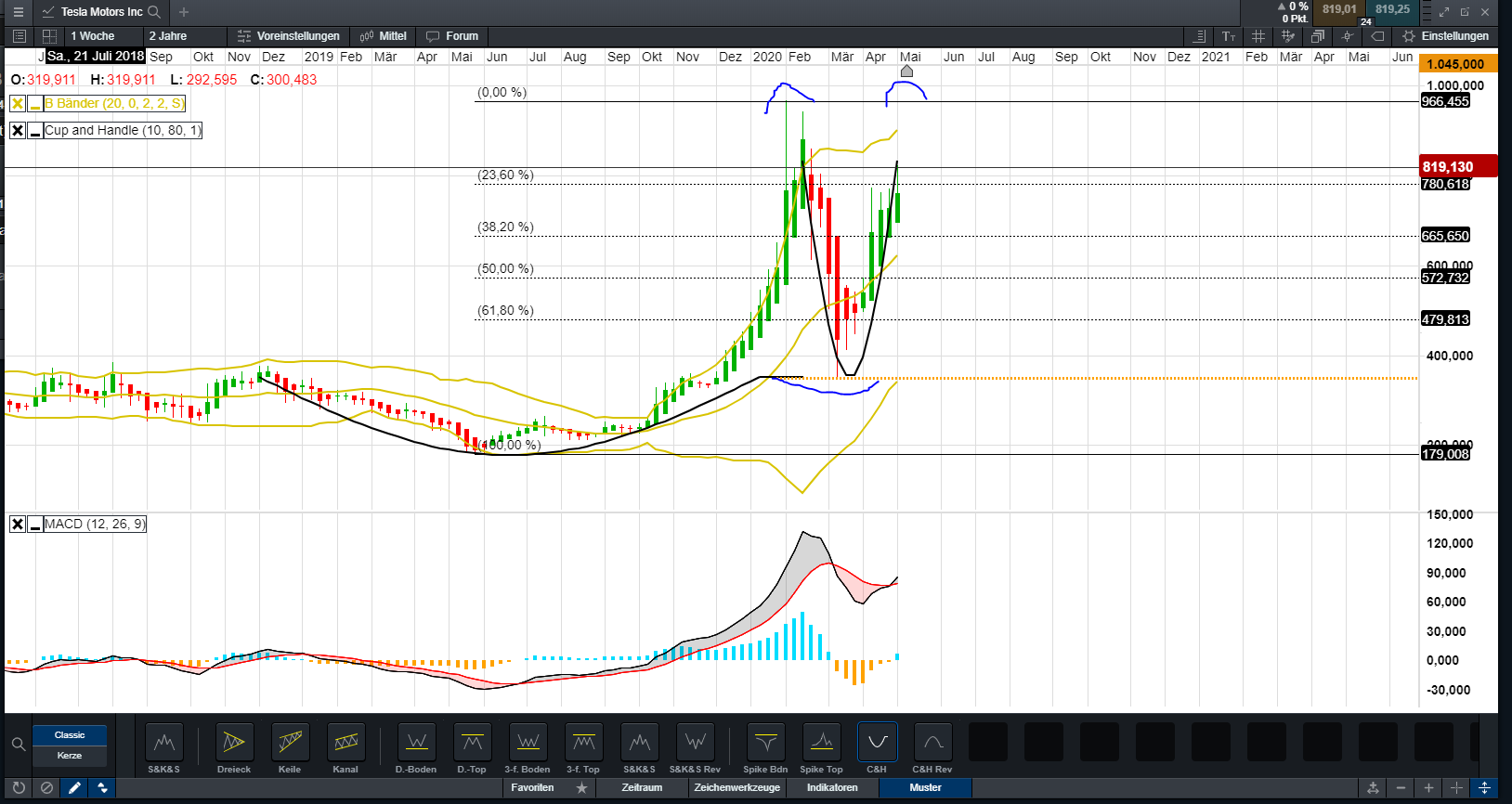The image size is (1512, 804).
Task: Click the C&H Rev pattern icon
Action: click(x=932, y=743)
